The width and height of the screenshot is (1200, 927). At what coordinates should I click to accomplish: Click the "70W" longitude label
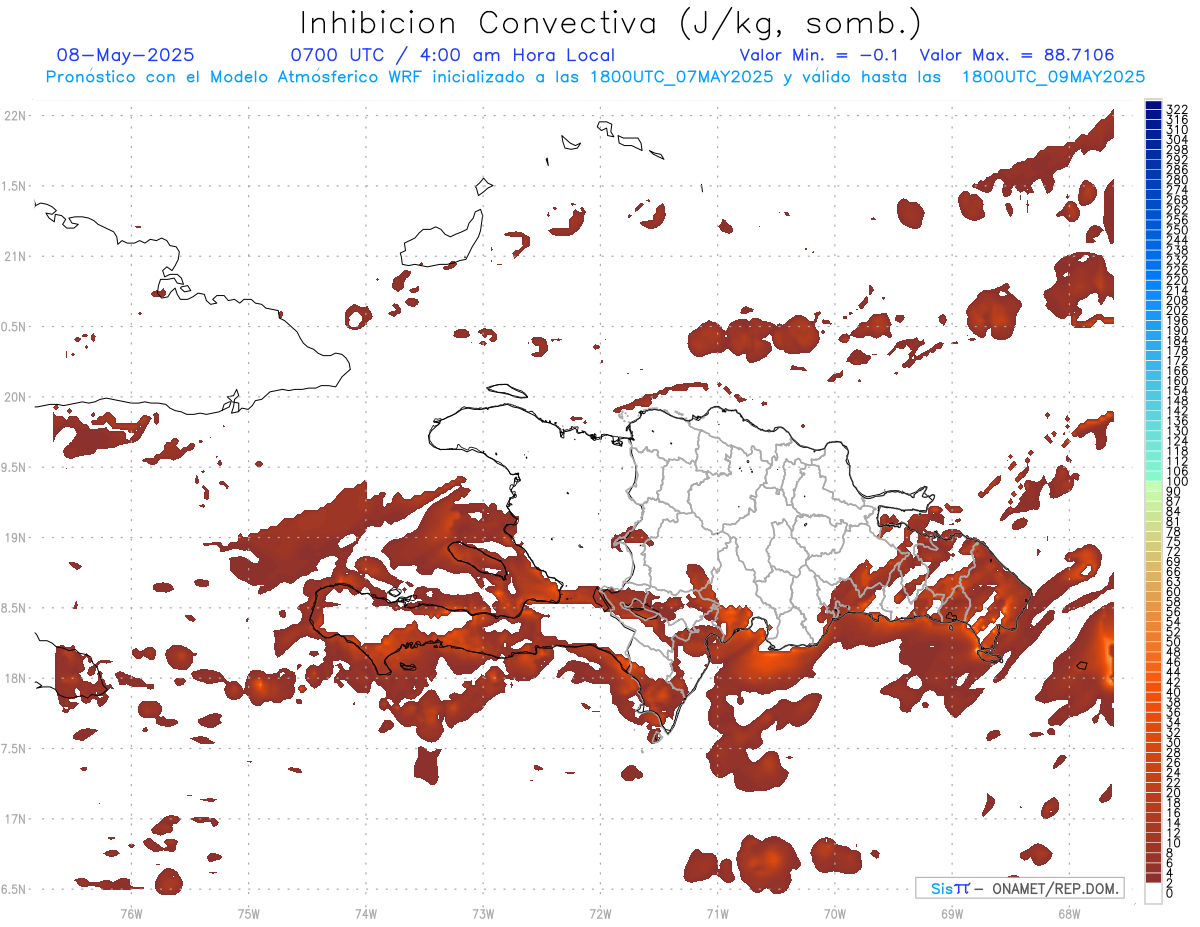835,913
